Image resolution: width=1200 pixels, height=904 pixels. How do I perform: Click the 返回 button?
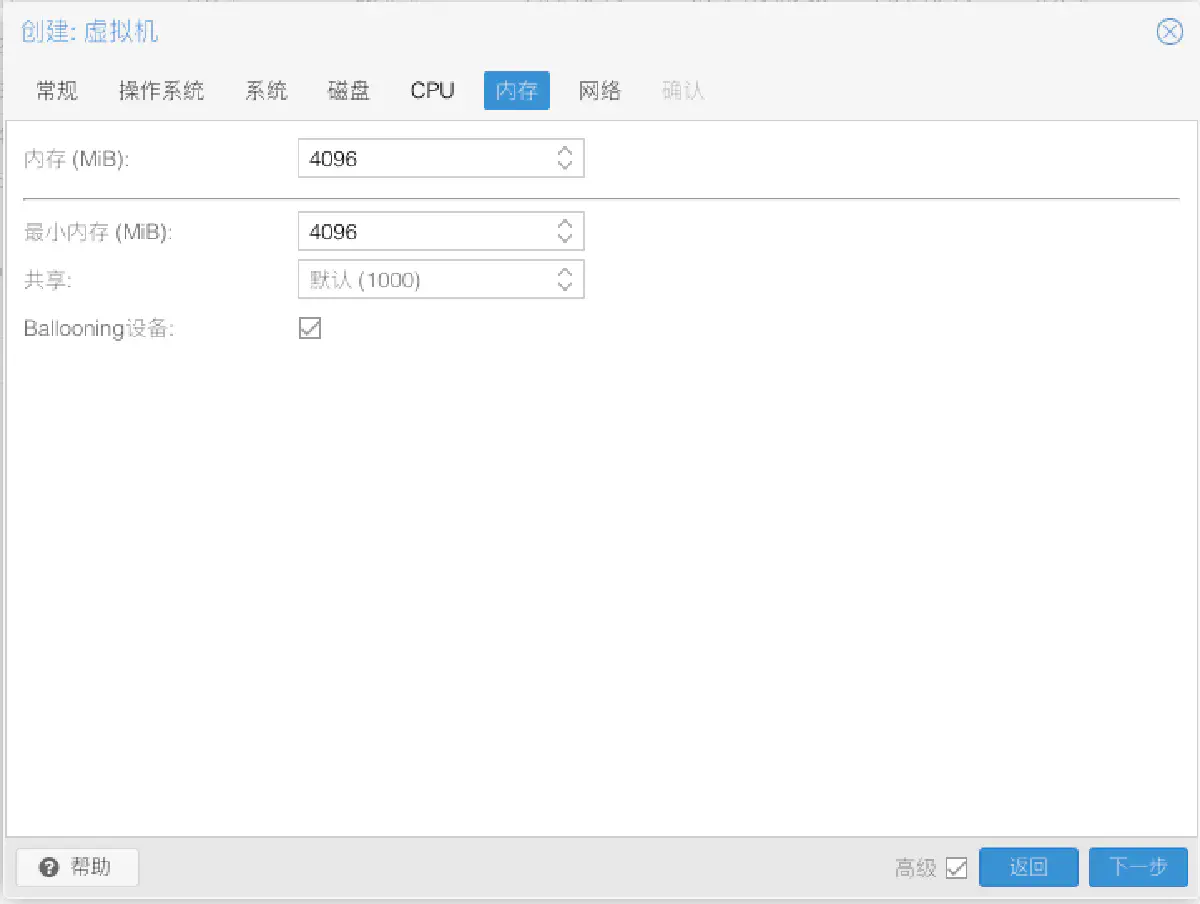1028,867
